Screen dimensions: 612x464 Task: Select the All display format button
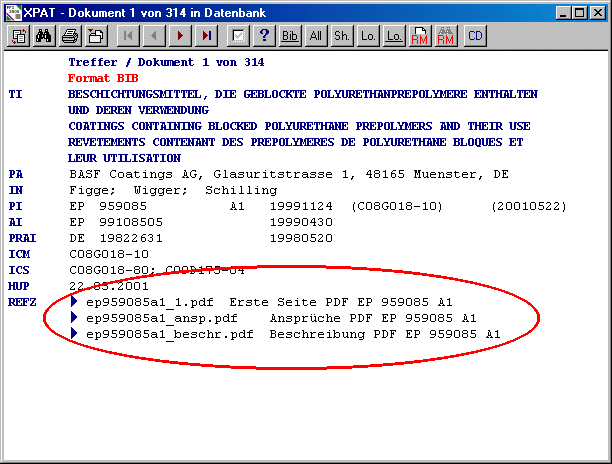[316, 36]
